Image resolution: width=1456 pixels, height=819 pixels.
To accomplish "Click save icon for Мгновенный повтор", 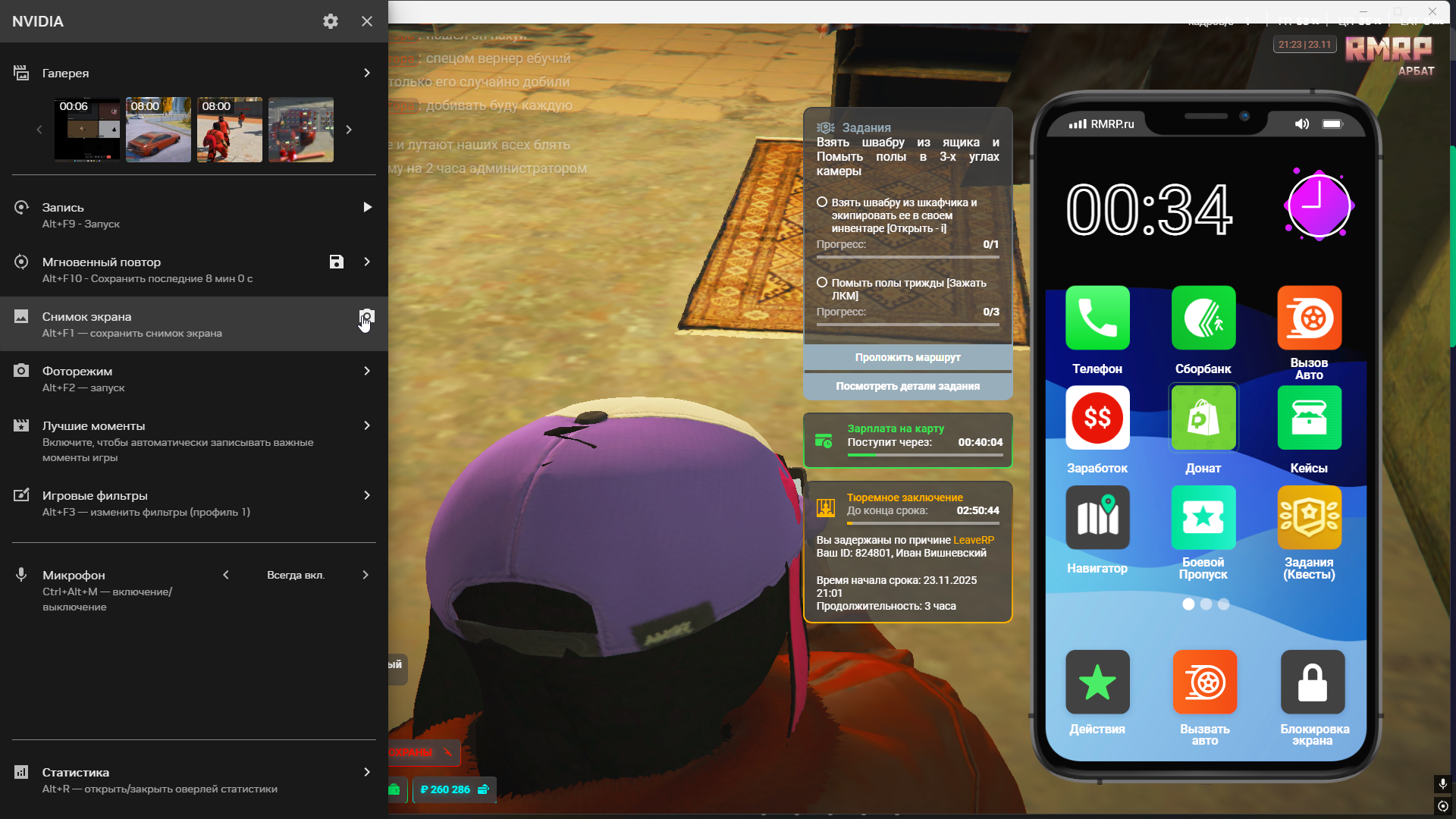I will click(337, 262).
